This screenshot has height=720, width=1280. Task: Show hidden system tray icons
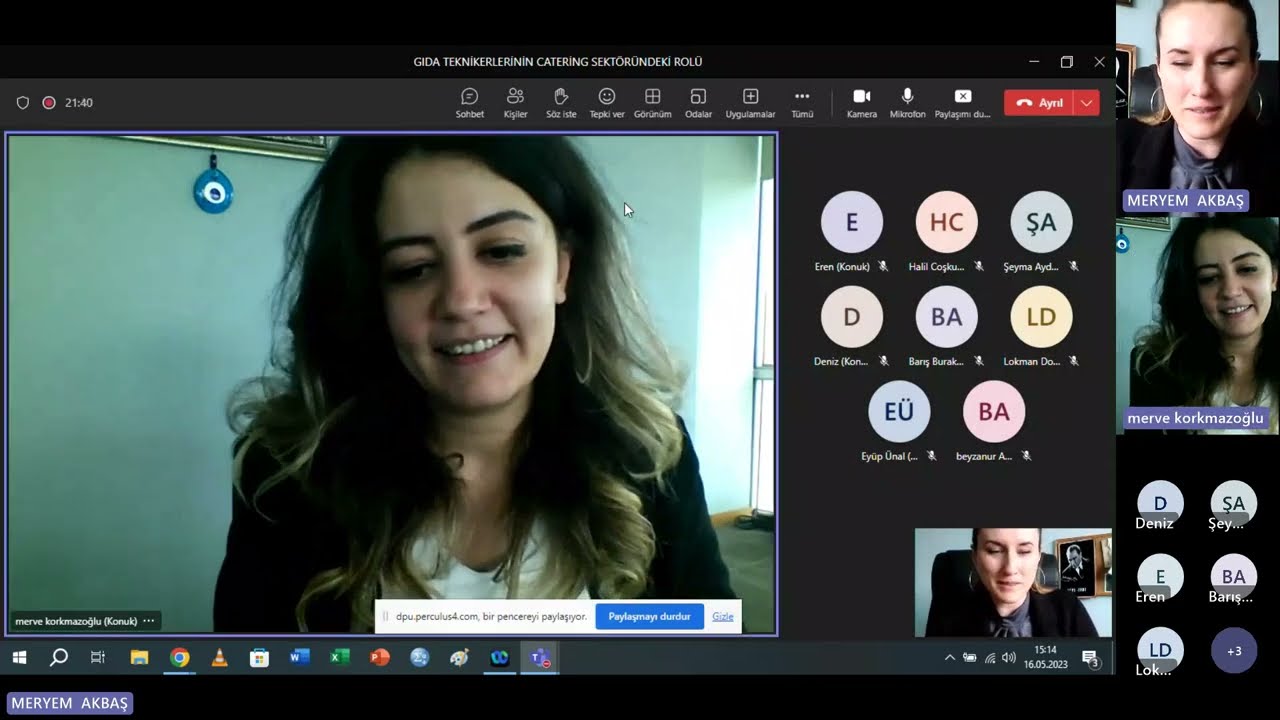click(x=949, y=657)
